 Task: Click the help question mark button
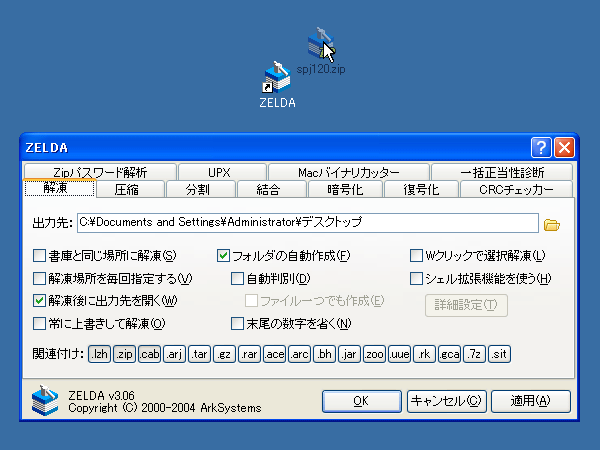541,147
